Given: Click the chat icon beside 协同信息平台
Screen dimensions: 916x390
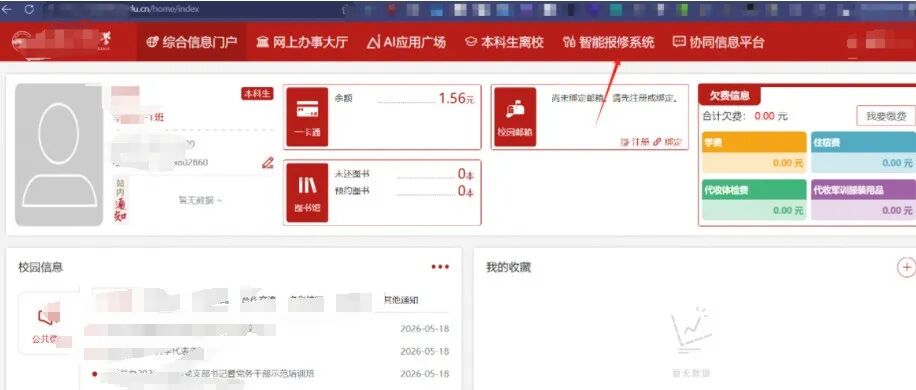Looking at the screenshot, I should coord(679,42).
